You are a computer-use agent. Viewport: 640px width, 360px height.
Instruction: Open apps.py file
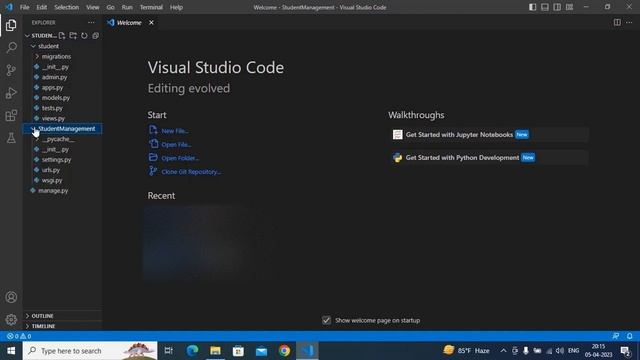pyautogui.click(x=52, y=87)
